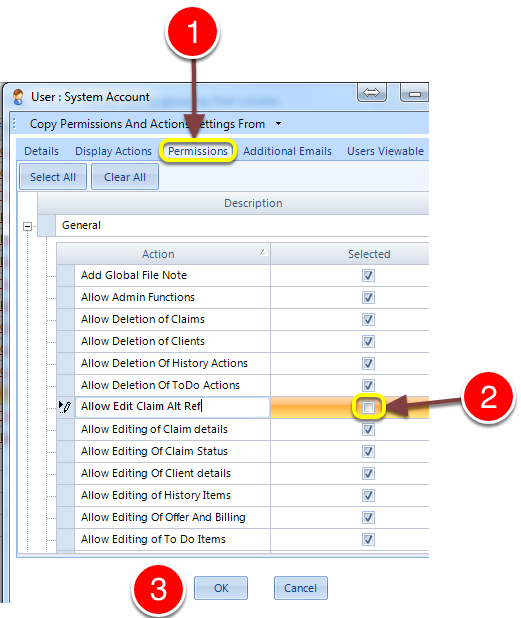Switch to the Permissions tab
Screen dimensions: 521x618
pos(198,151)
